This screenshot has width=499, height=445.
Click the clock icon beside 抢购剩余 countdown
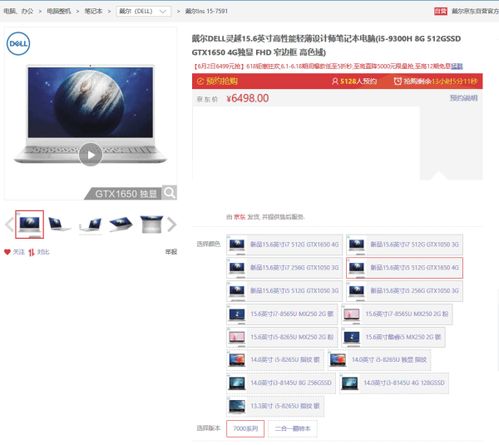point(397,81)
